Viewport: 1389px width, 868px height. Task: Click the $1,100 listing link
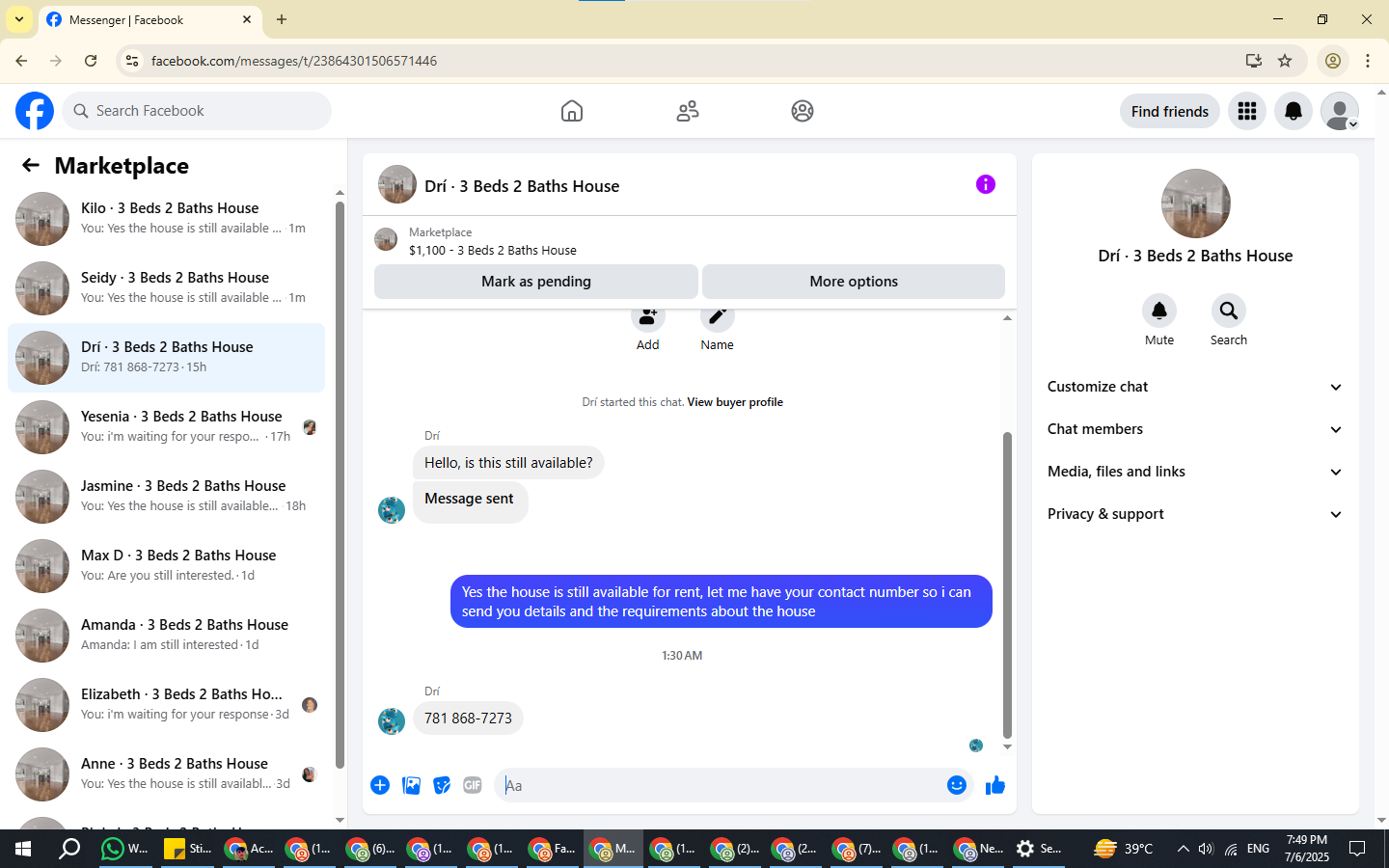(493, 250)
